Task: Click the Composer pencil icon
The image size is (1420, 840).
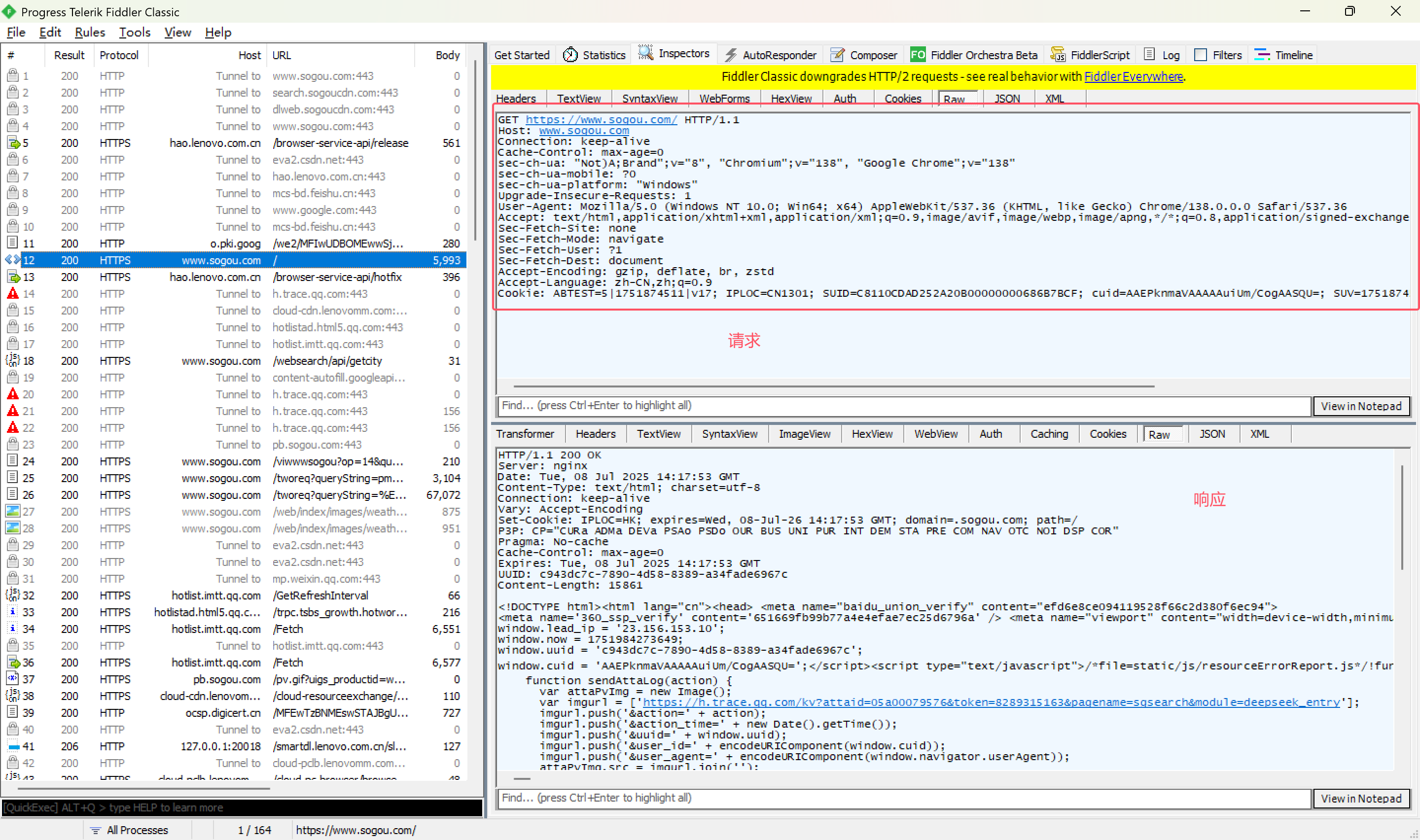Action: 837,55
